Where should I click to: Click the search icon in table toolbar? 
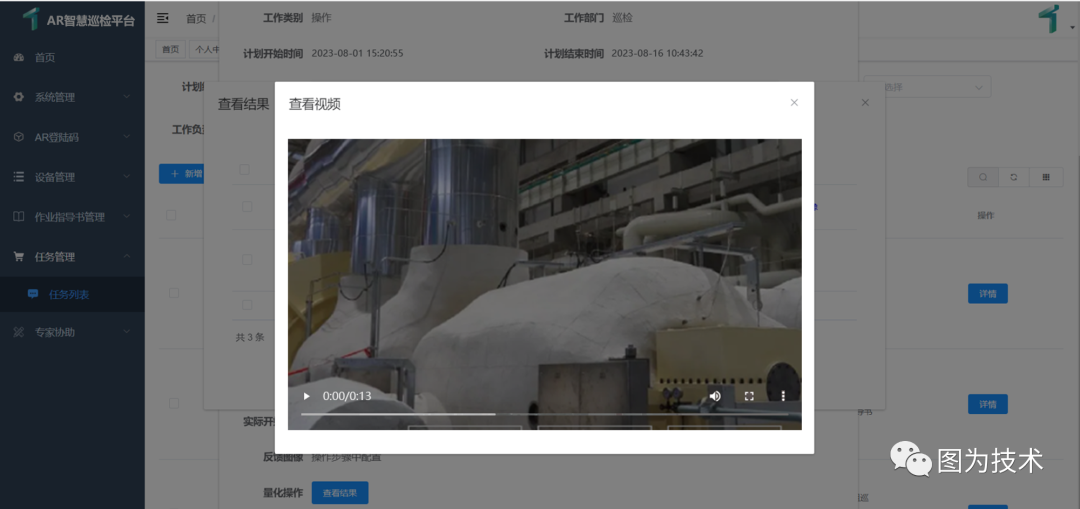point(983,177)
